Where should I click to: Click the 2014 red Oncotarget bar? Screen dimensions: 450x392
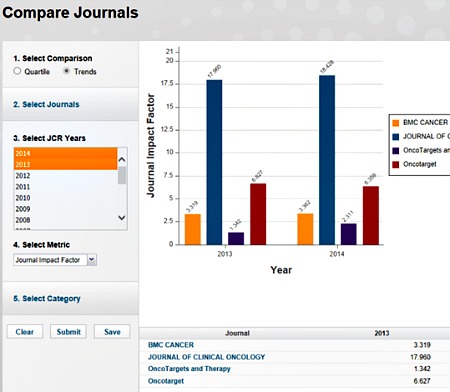click(371, 215)
